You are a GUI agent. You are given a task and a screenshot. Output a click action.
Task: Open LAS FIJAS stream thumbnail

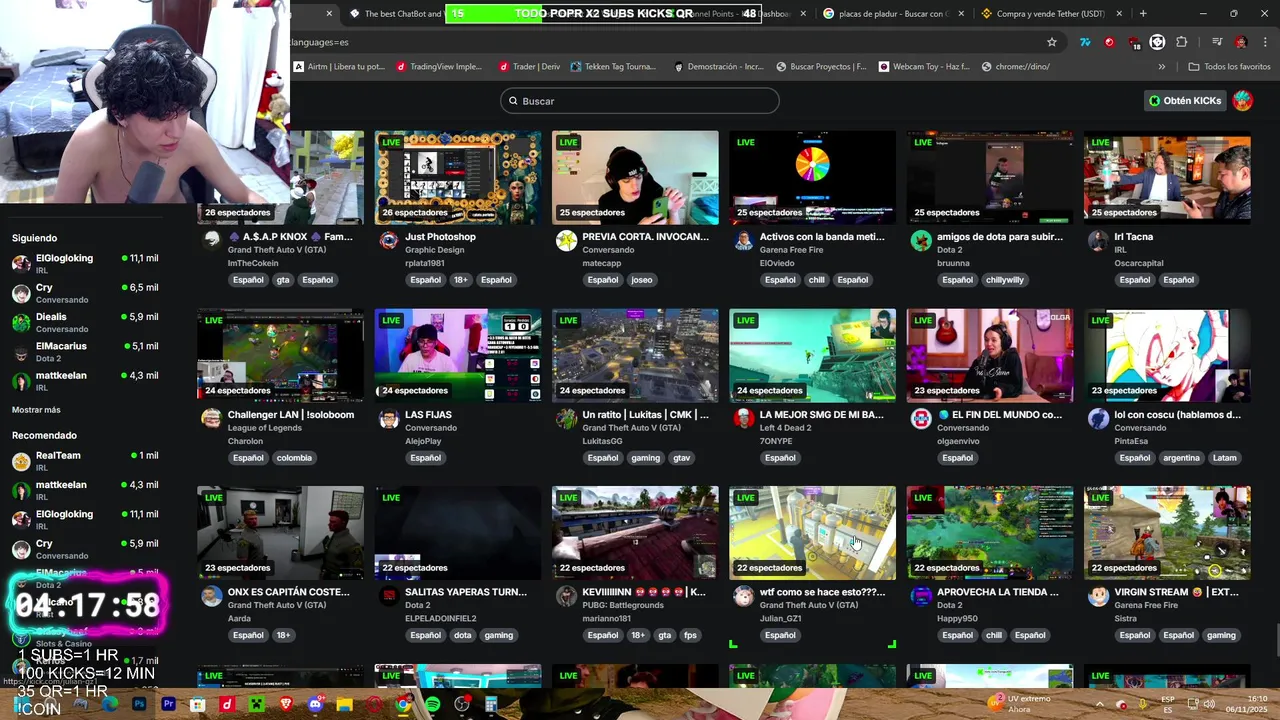click(x=458, y=354)
